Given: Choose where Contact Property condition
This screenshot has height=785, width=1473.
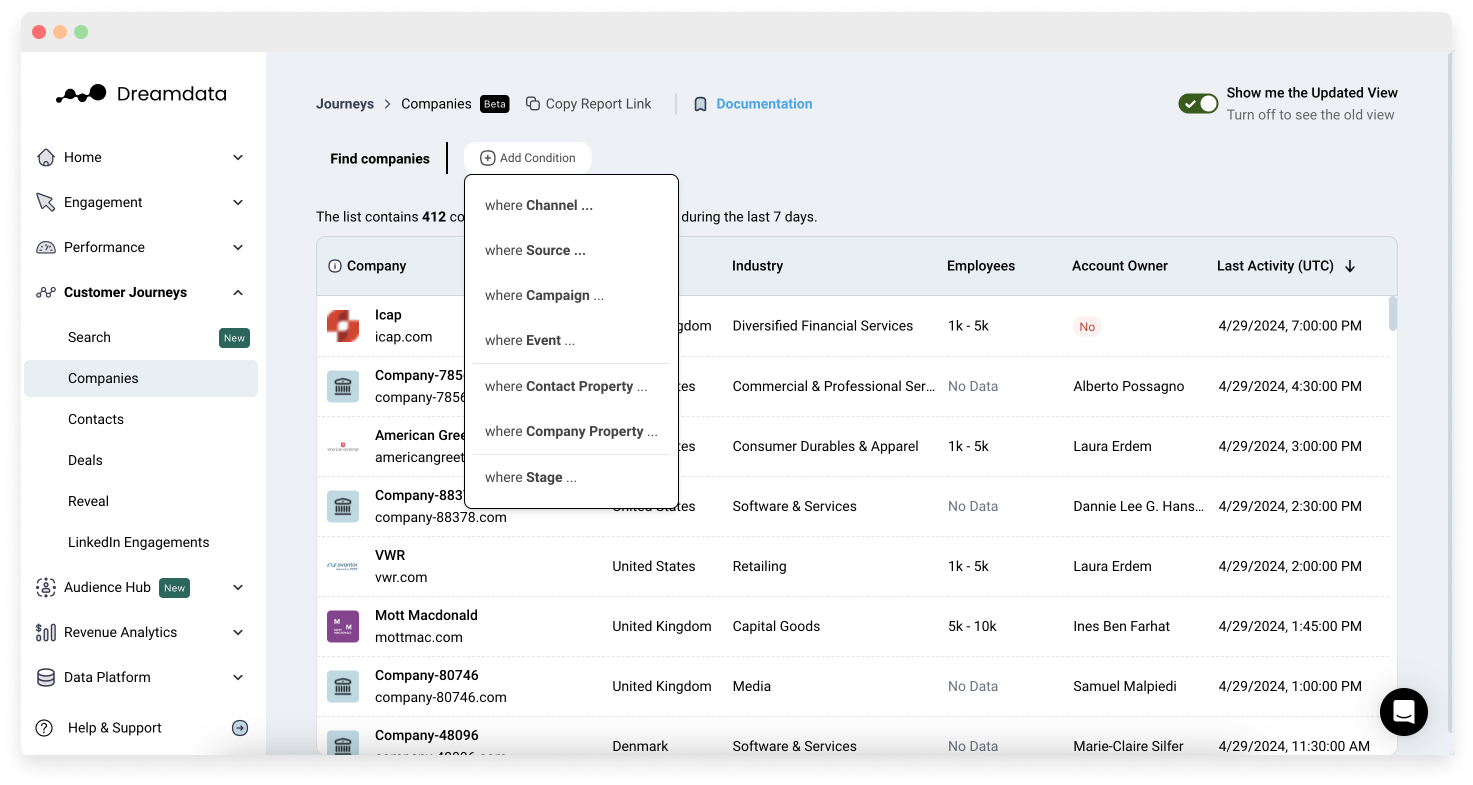Looking at the screenshot, I should [x=572, y=386].
